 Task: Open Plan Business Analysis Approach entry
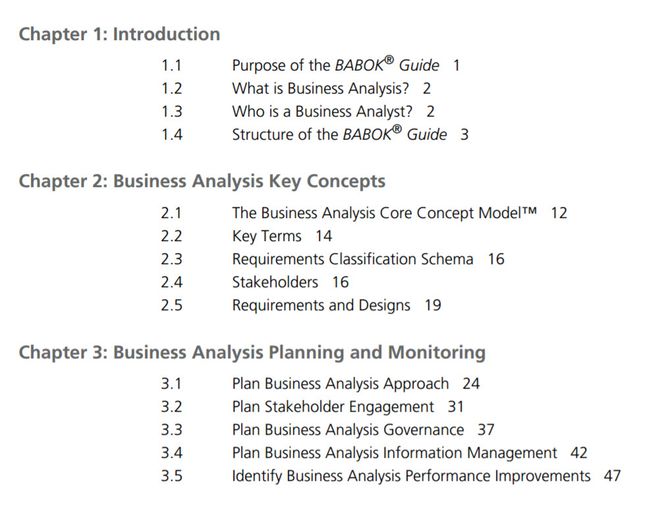(x=340, y=384)
